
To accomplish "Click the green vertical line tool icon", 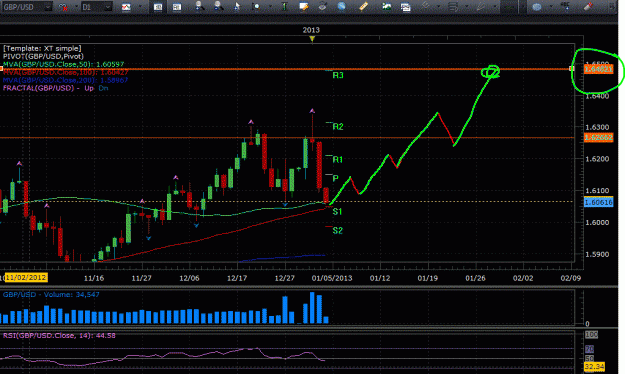I will 284,6.
